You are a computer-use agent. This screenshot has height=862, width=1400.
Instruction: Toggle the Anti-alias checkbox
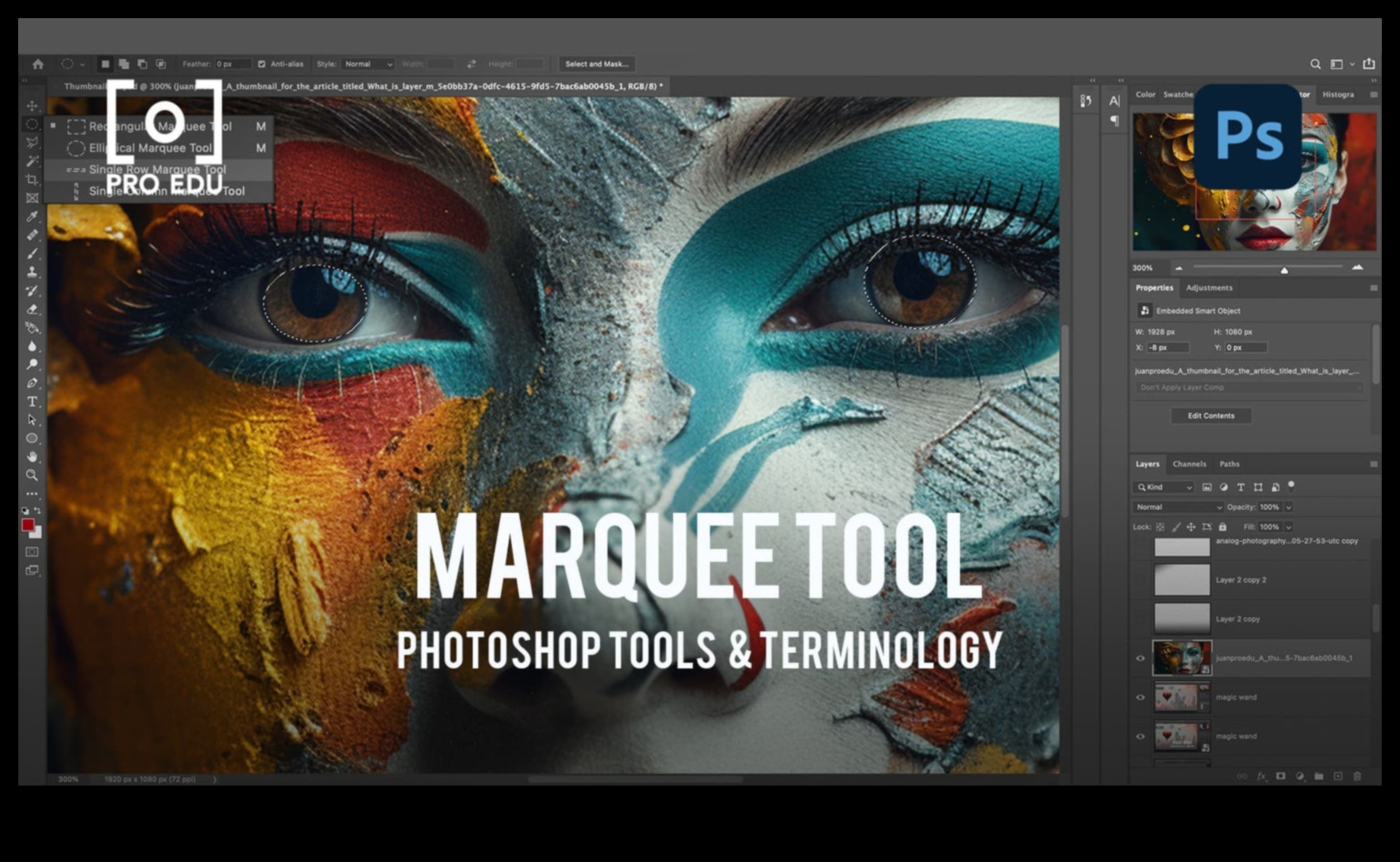tap(262, 65)
